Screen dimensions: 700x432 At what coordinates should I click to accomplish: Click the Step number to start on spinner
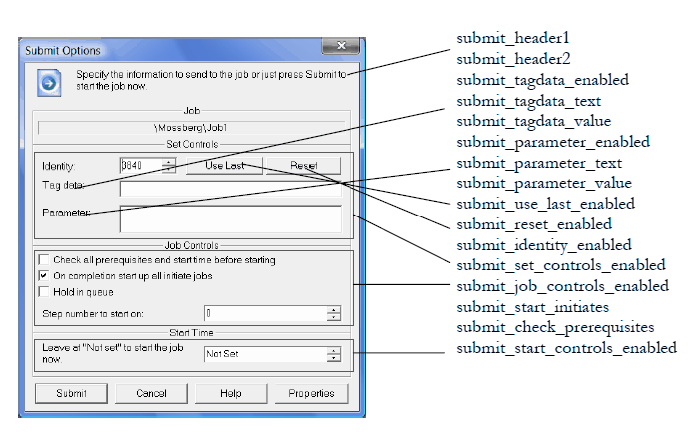333,313
